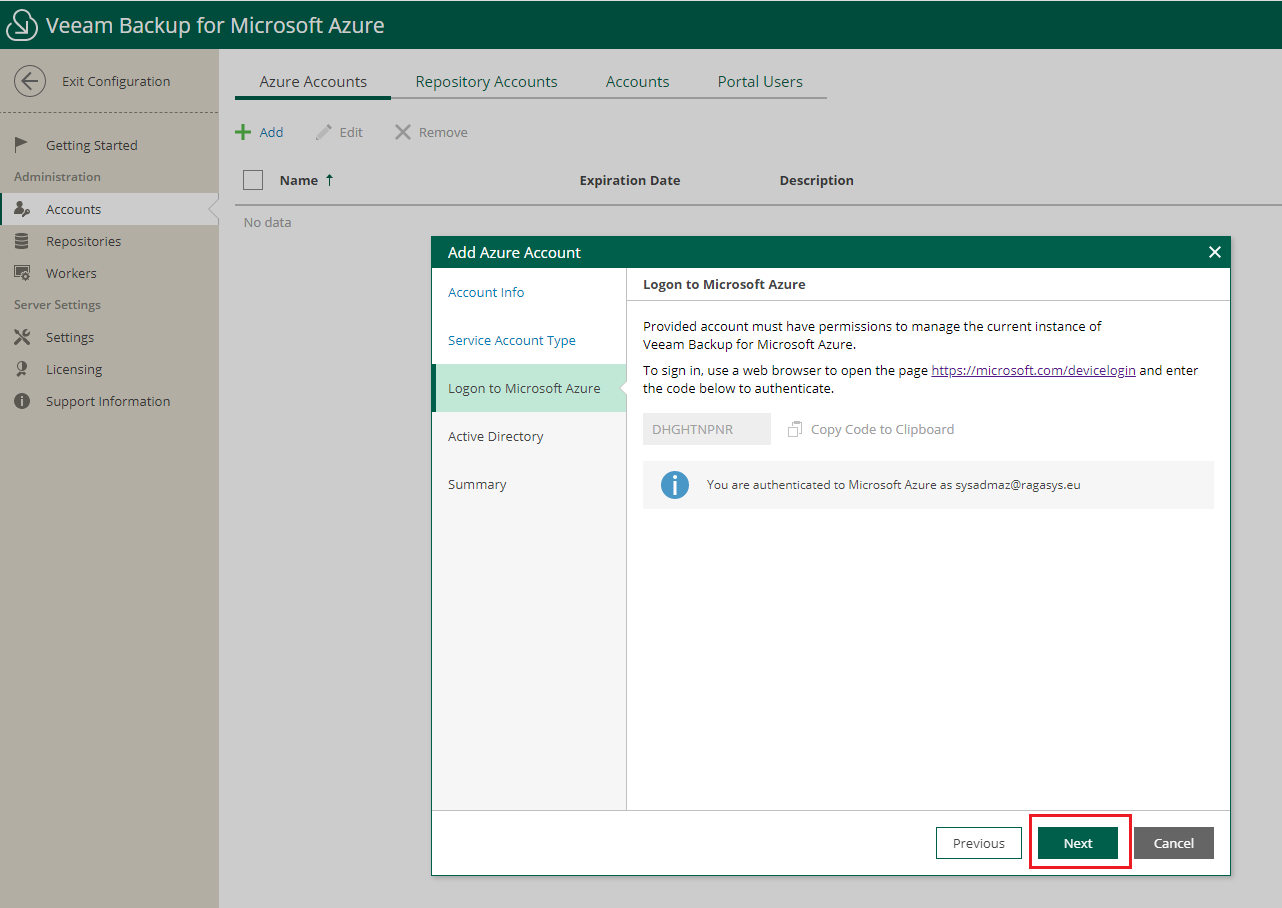
Task: Jump to the Summary wizard step
Action: click(477, 484)
